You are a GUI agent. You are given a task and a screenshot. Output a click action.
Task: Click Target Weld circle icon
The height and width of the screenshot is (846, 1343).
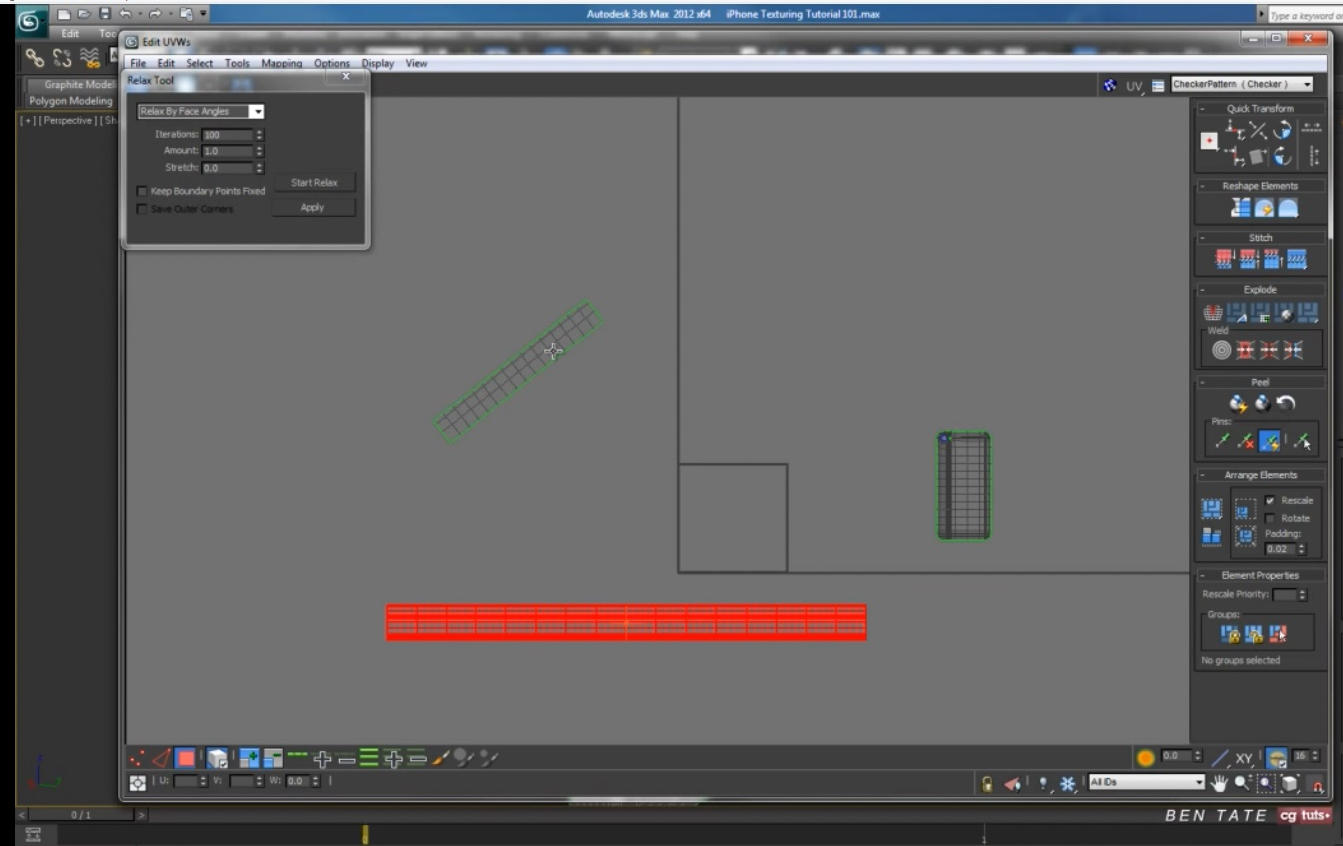[1221, 350]
